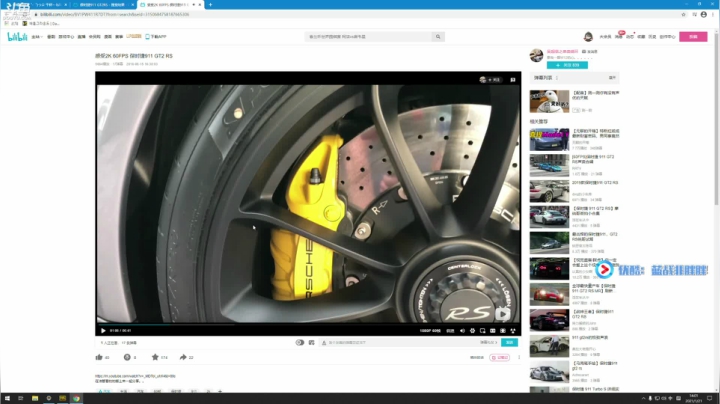Screen dimensions: 720x404
Task: Expand the 主站 dropdown in header
Action: pos(37,37)
